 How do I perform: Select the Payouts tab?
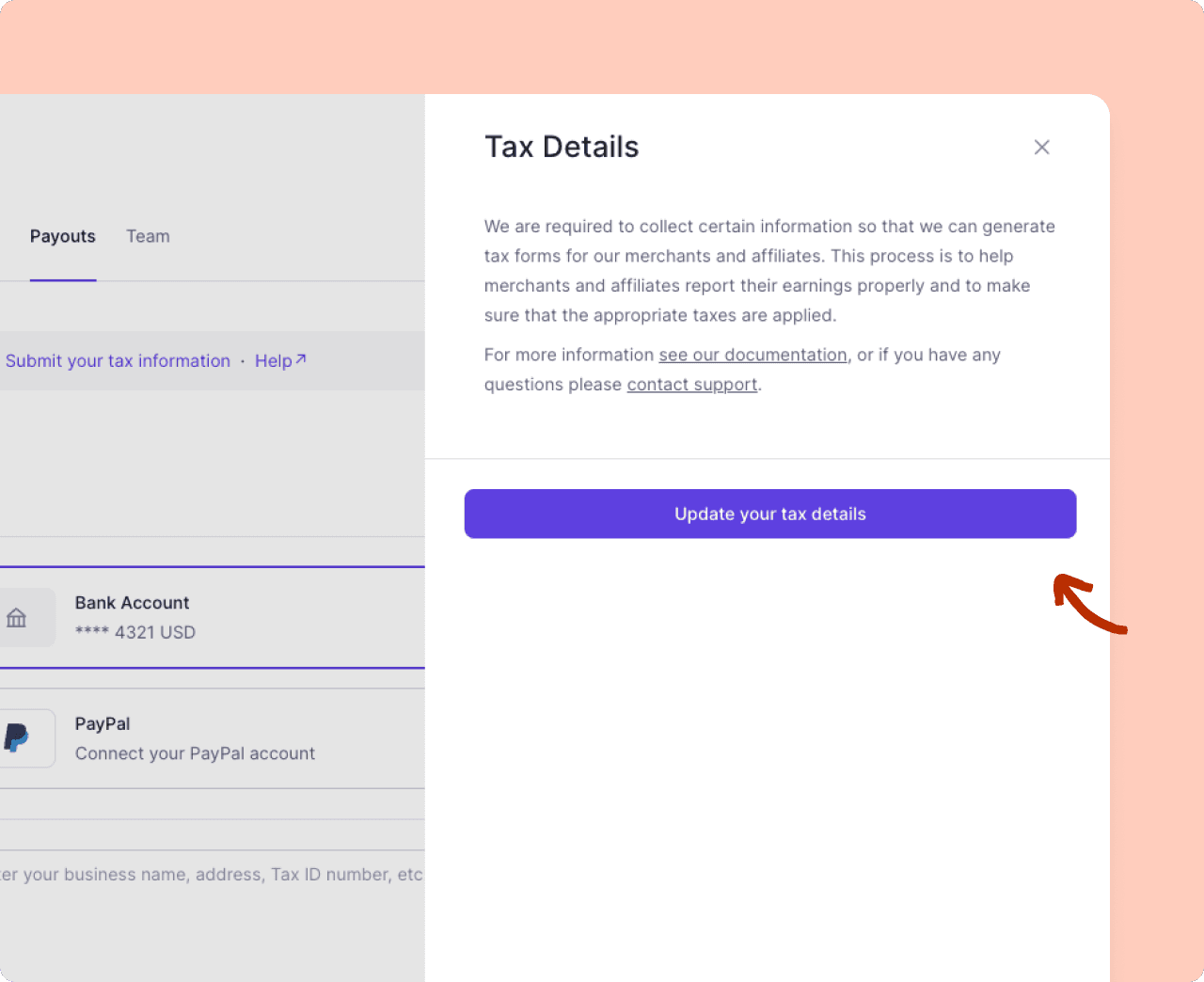click(x=62, y=236)
